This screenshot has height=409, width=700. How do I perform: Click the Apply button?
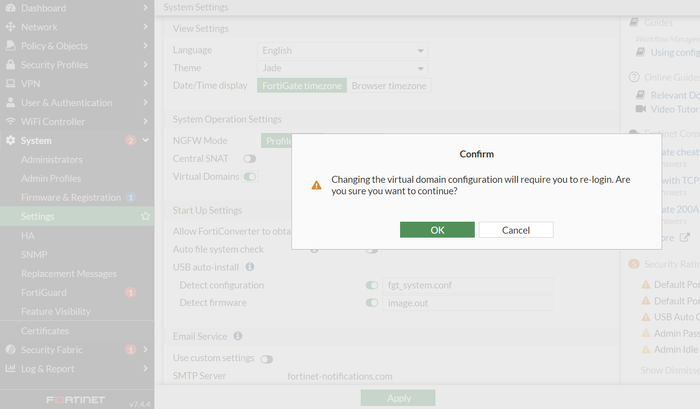tap(398, 398)
